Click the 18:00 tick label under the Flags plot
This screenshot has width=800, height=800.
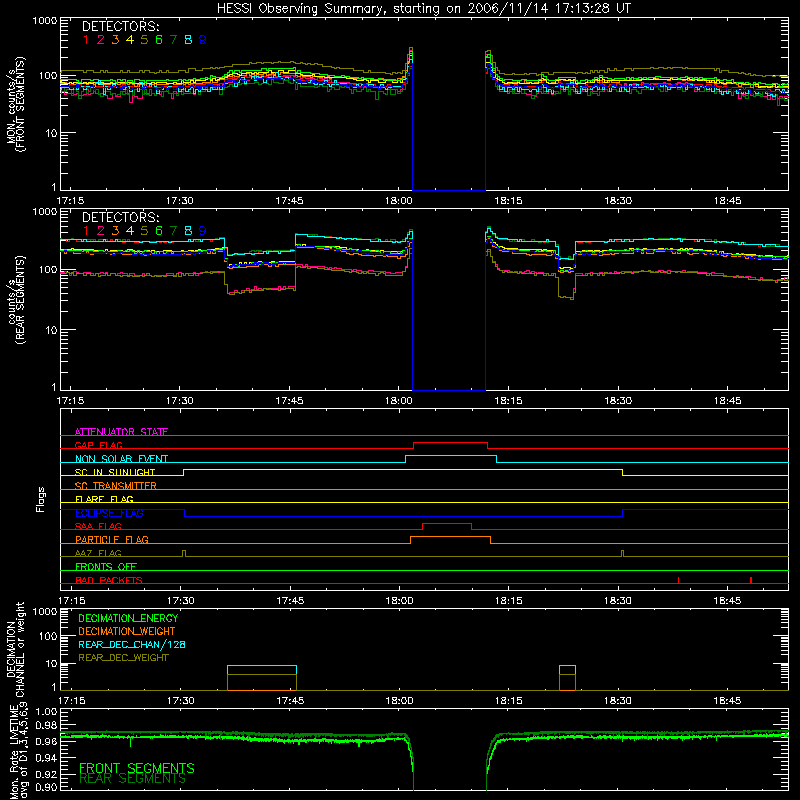pyautogui.click(x=399, y=601)
